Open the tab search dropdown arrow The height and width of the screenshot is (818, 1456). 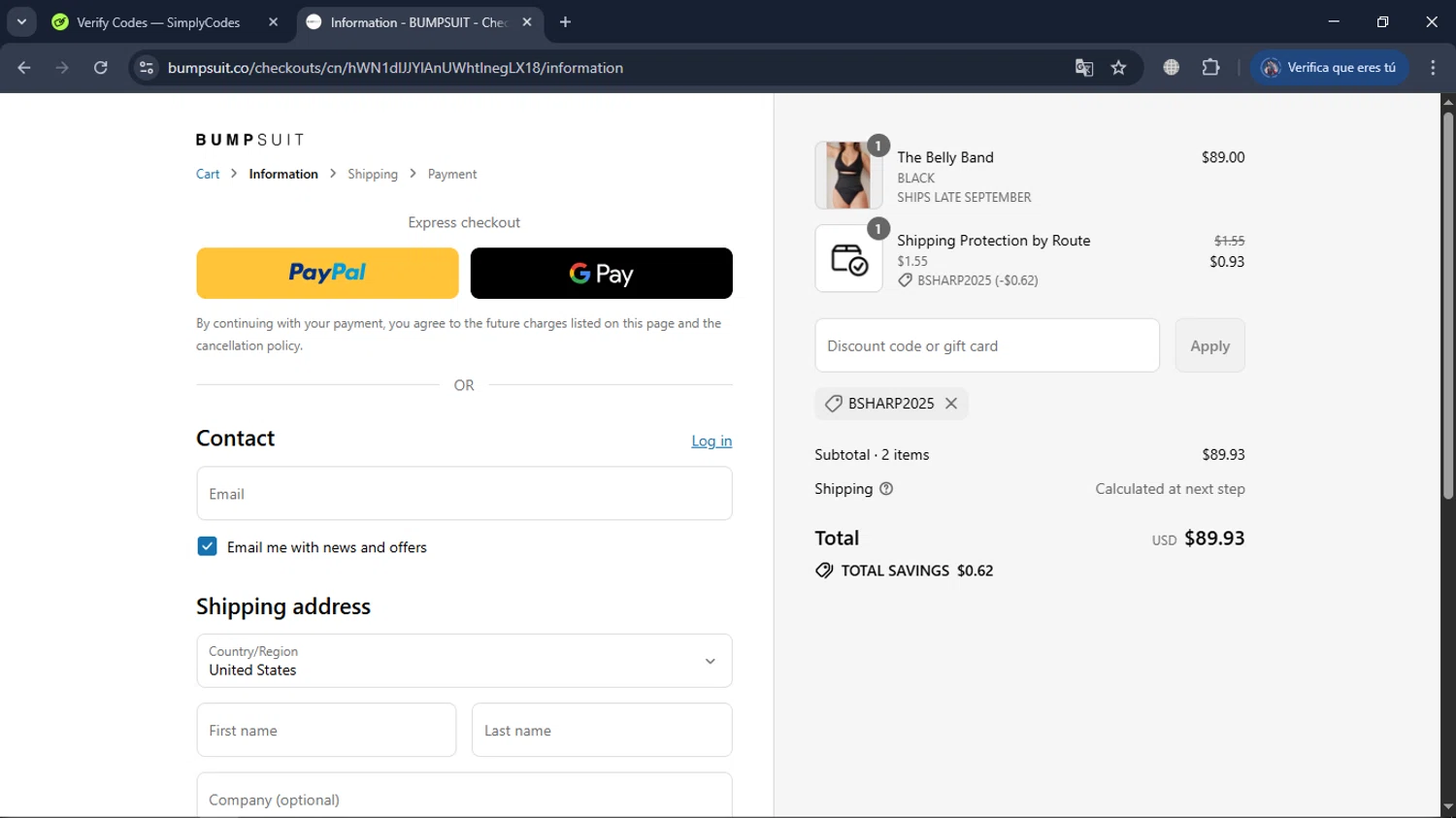[x=21, y=21]
